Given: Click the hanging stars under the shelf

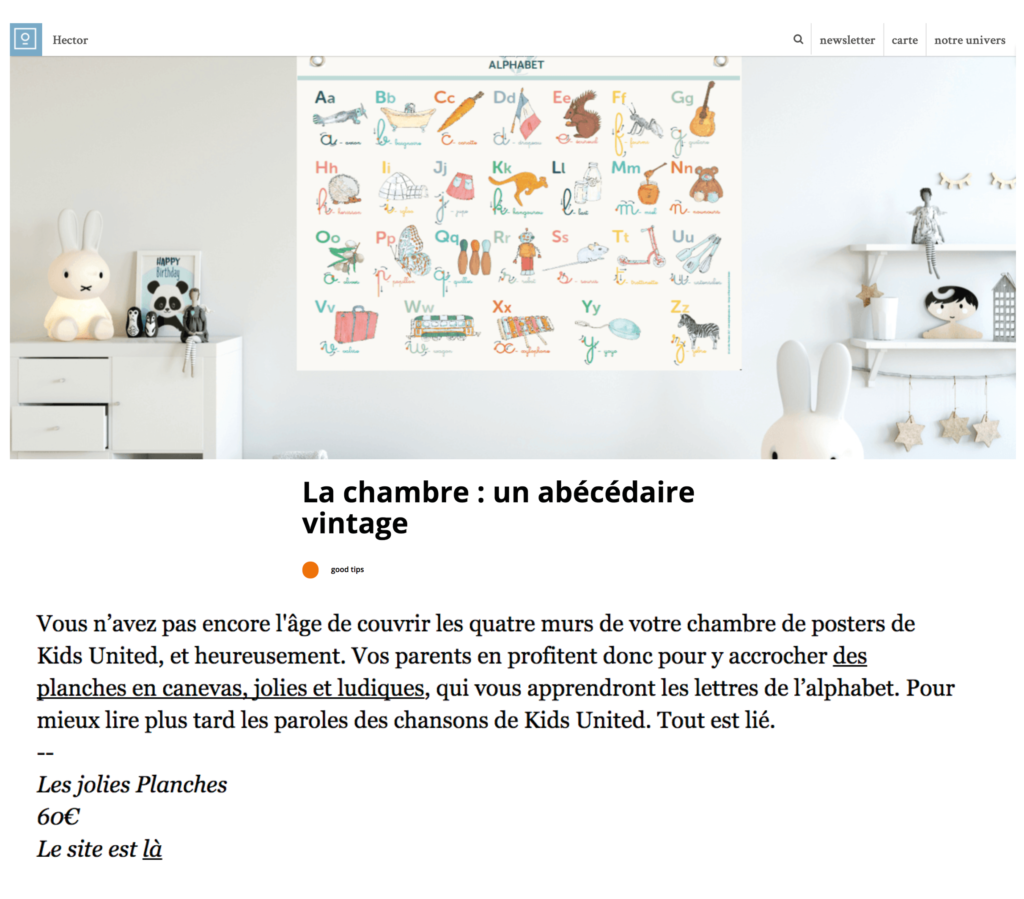Looking at the screenshot, I should click(x=948, y=425).
